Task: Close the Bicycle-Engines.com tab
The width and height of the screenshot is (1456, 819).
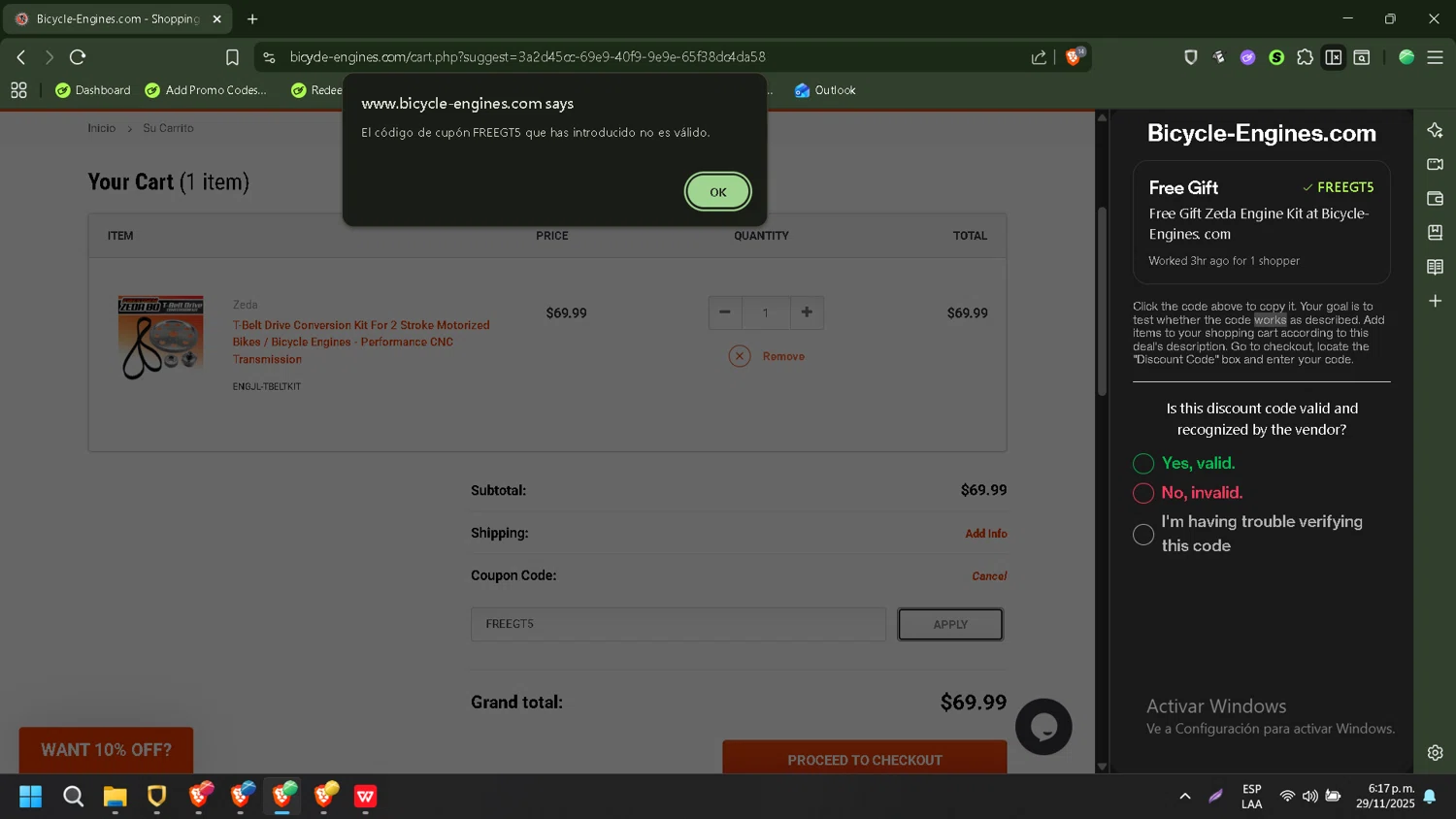Action: tap(216, 18)
